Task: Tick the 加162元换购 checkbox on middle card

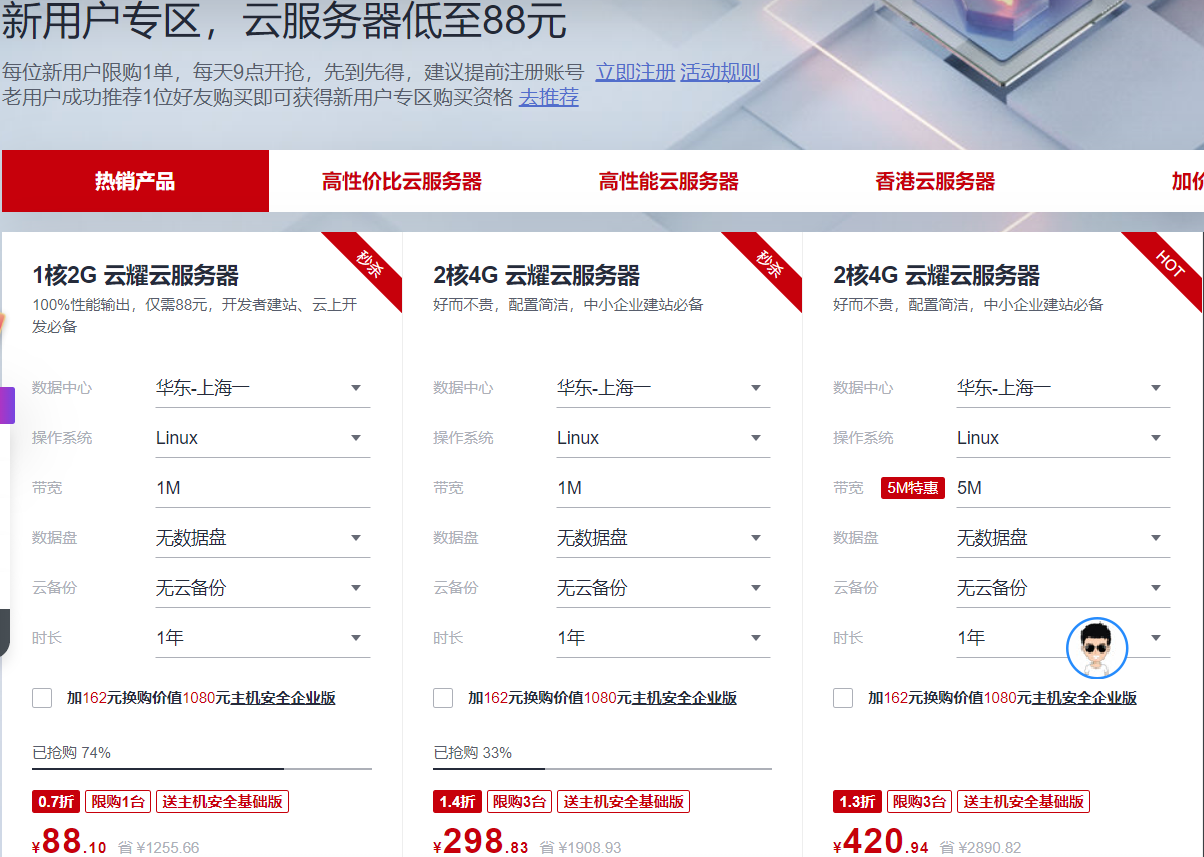Action: click(443, 698)
